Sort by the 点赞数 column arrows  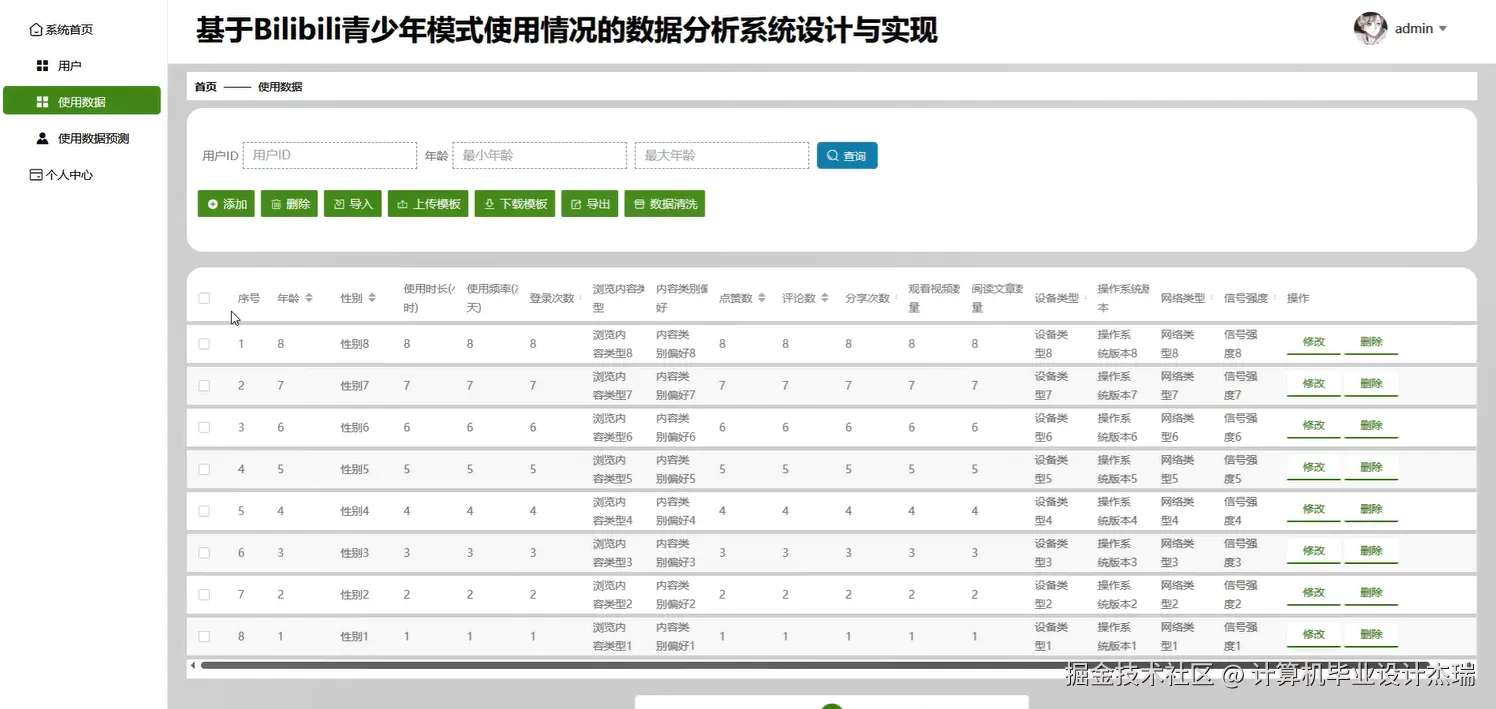762,298
